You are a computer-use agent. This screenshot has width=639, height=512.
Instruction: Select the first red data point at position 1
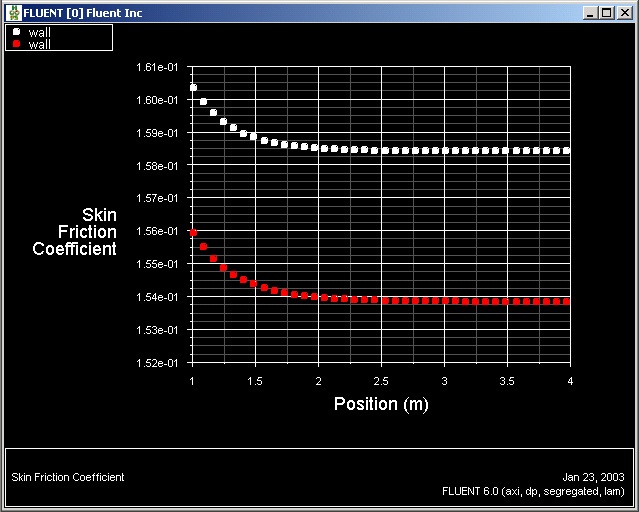pyautogui.click(x=193, y=232)
